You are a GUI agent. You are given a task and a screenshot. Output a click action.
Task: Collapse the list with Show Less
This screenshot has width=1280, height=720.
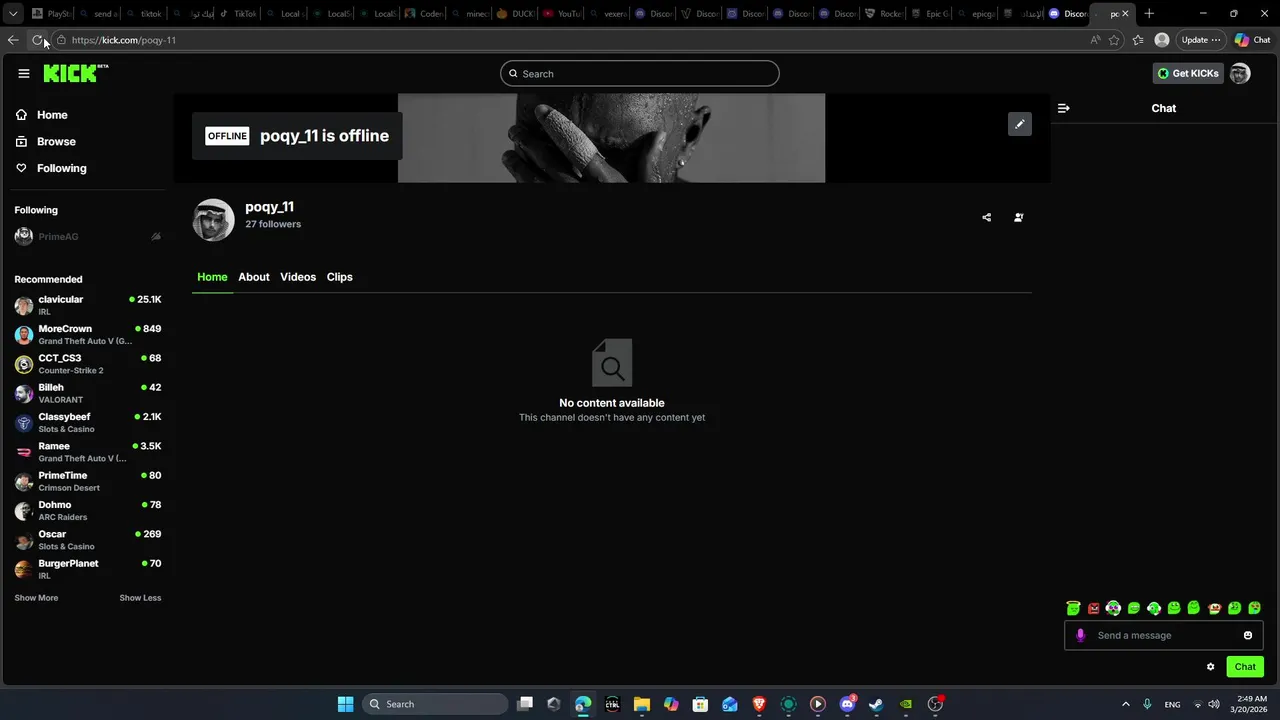click(x=140, y=598)
